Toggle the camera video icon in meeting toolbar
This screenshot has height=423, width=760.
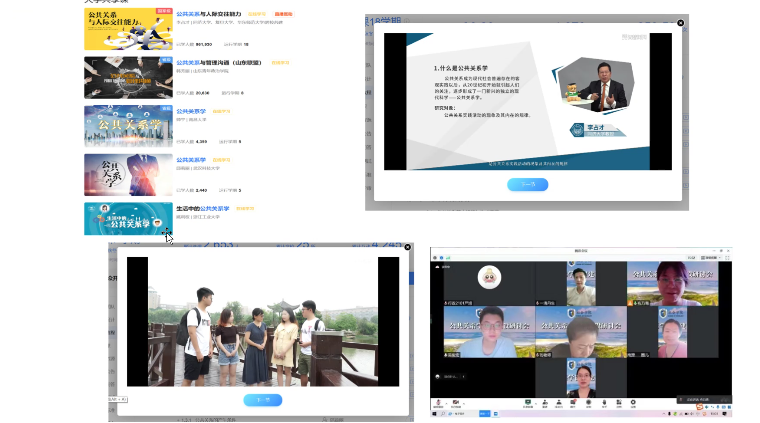(x=456, y=402)
